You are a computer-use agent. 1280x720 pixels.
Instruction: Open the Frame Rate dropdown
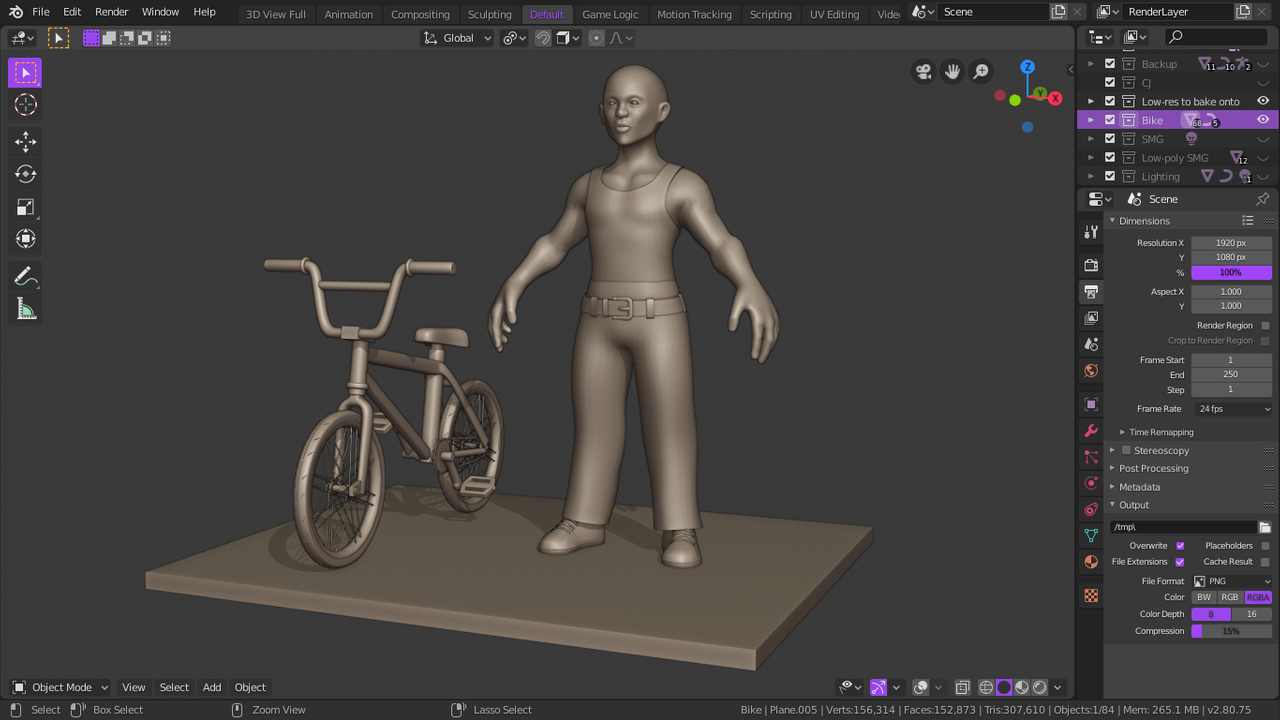[1231, 409]
